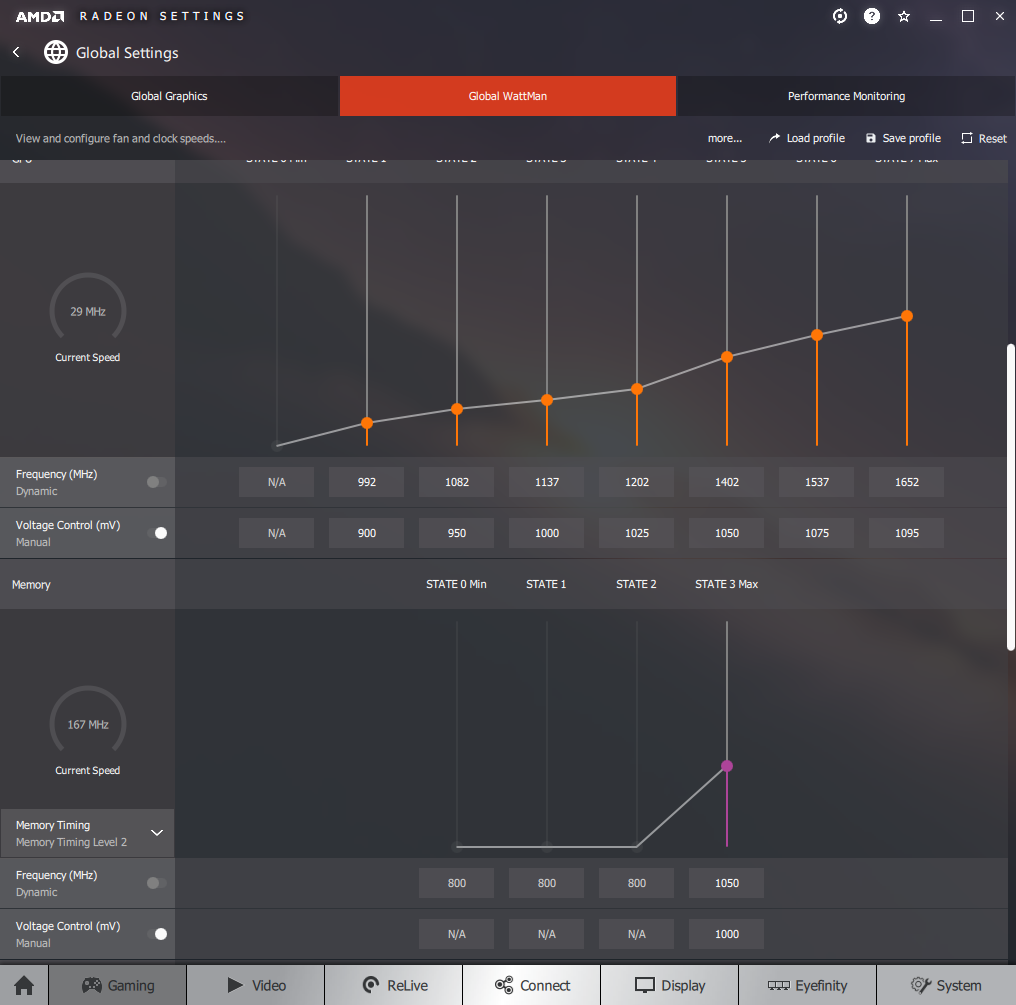
Task: Toggle GPU Voltage Control manual switch
Action: coord(156,533)
